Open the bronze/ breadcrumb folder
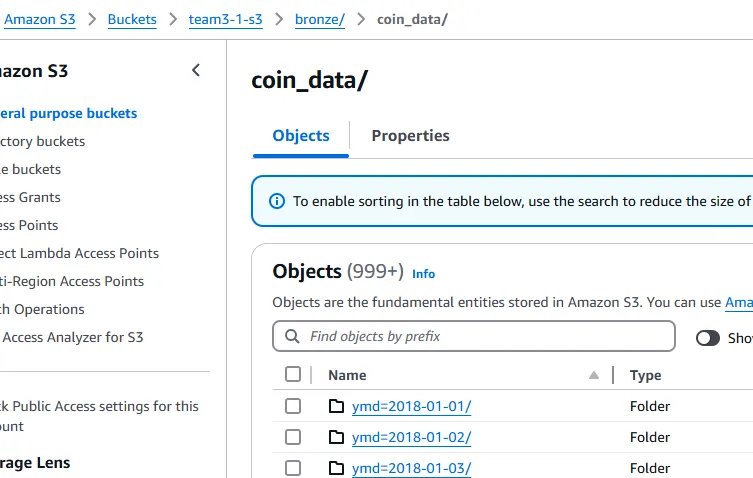753x478 pixels. pyautogui.click(x=320, y=19)
